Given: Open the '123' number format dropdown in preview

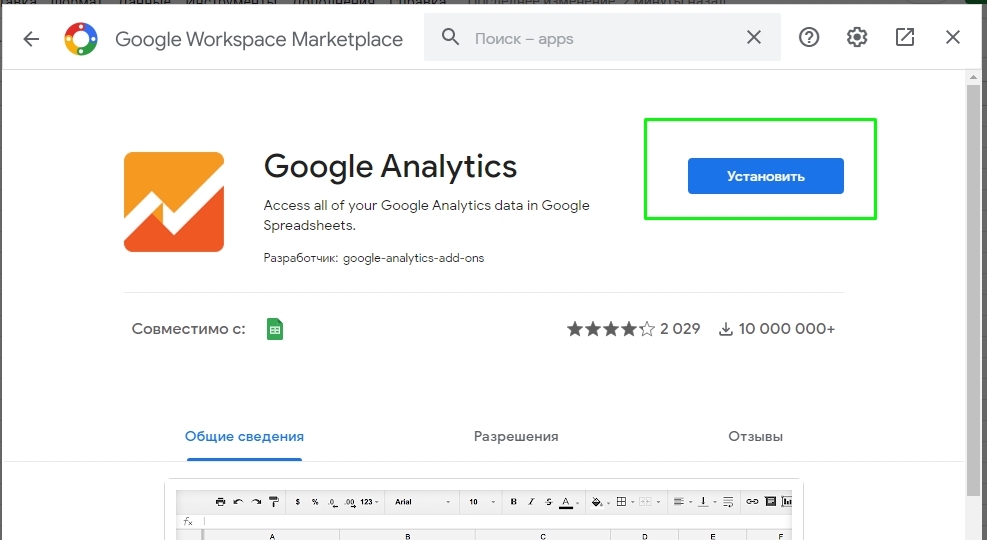Looking at the screenshot, I should (x=369, y=502).
